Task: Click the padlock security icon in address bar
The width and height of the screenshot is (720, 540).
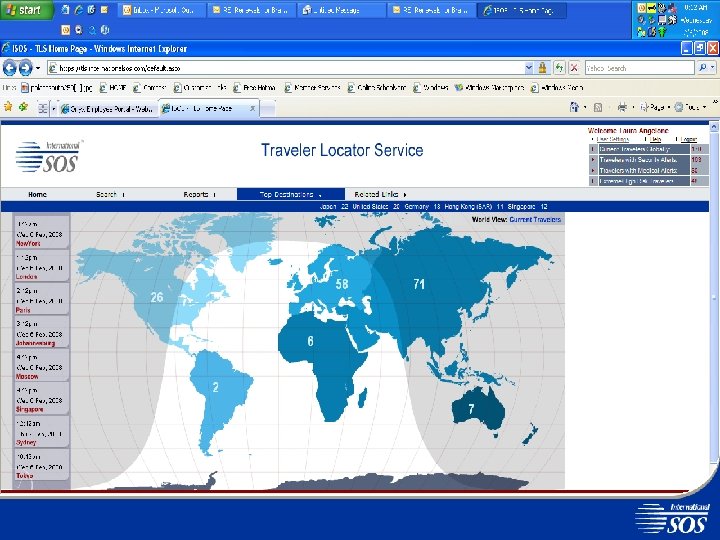Action: point(542,68)
